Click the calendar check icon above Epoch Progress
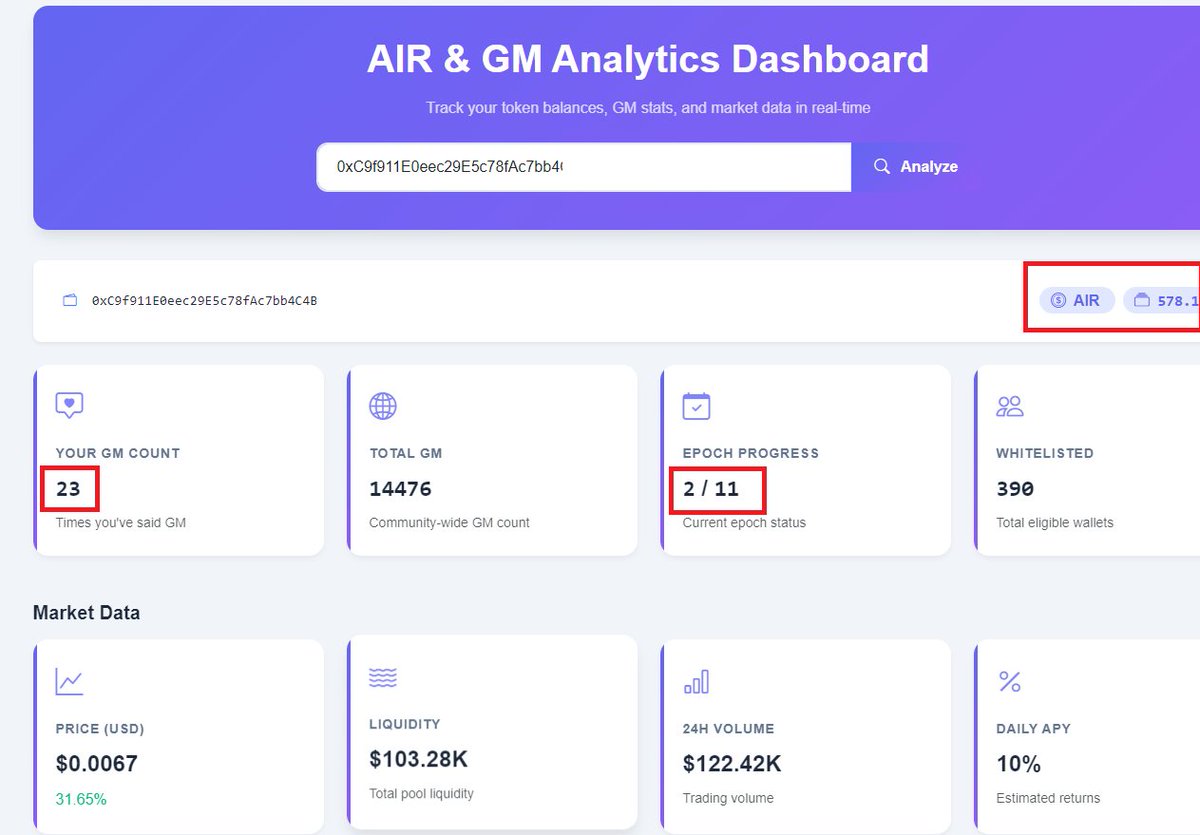The width and height of the screenshot is (1200, 835). pos(696,405)
